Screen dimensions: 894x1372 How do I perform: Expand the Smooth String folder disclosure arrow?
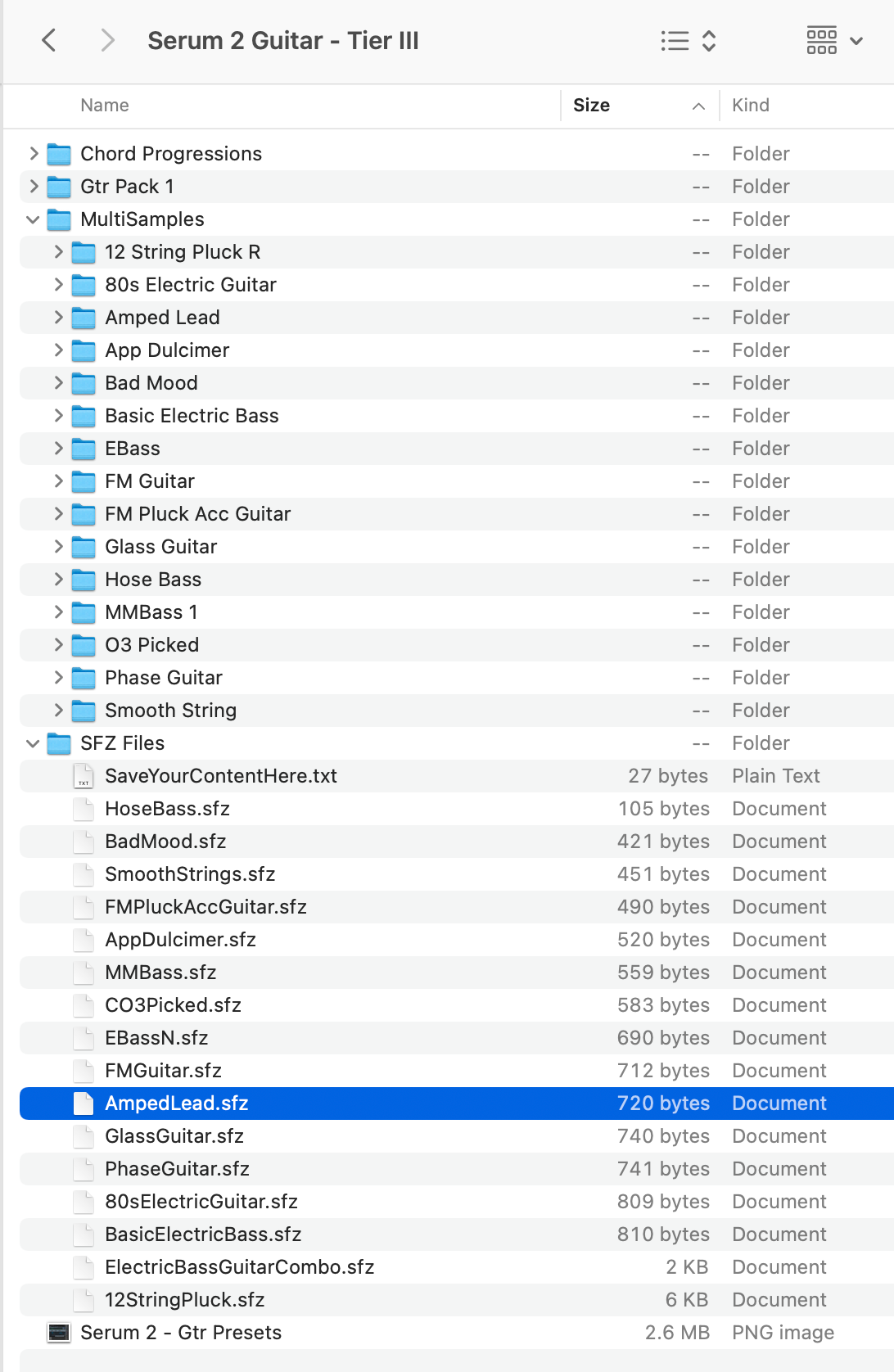58,711
